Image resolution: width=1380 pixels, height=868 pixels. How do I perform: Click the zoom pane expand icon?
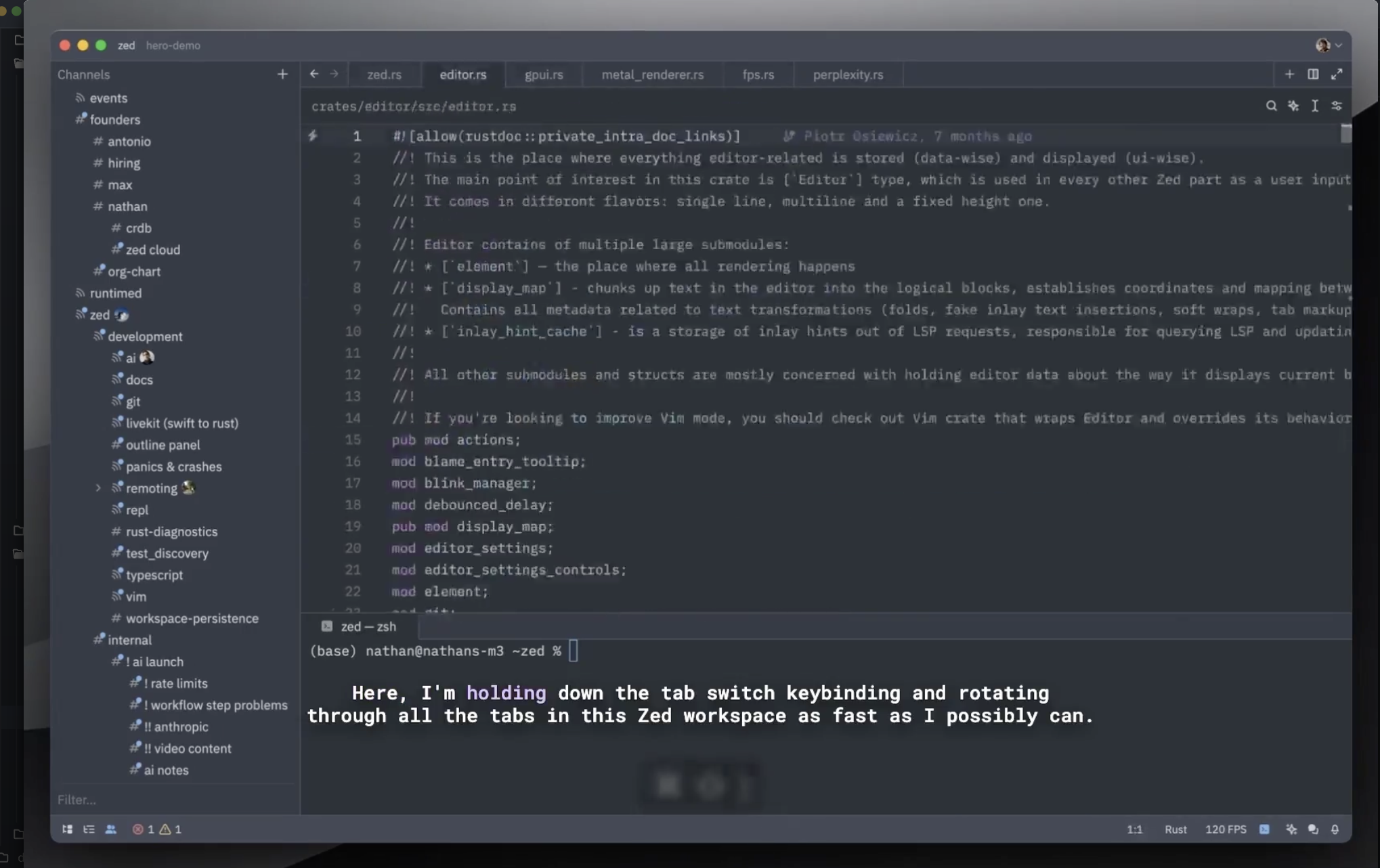click(x=1336, y=74)
